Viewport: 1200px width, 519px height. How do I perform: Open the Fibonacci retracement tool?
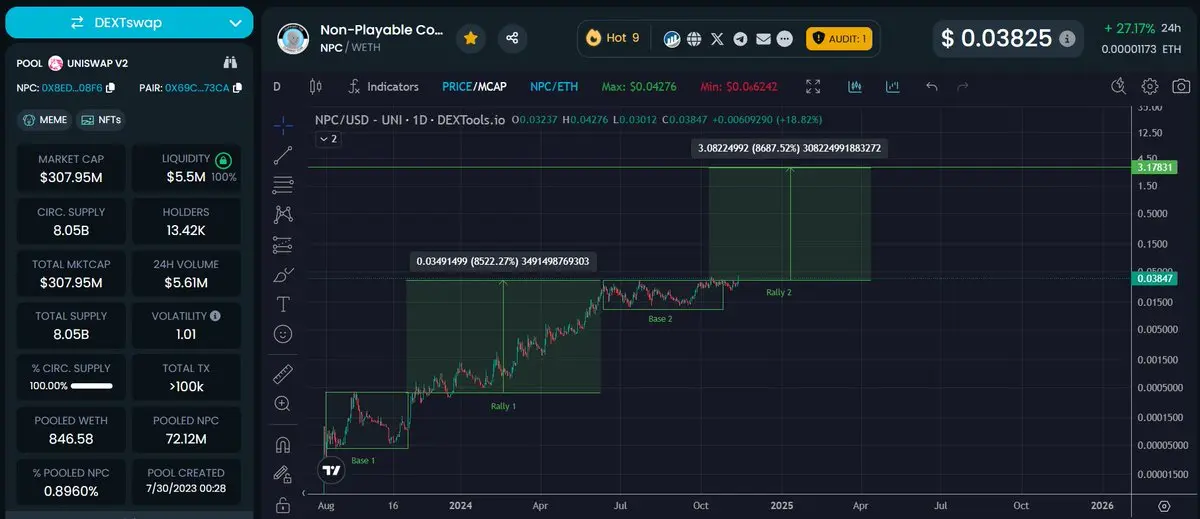tap(283, 184)
